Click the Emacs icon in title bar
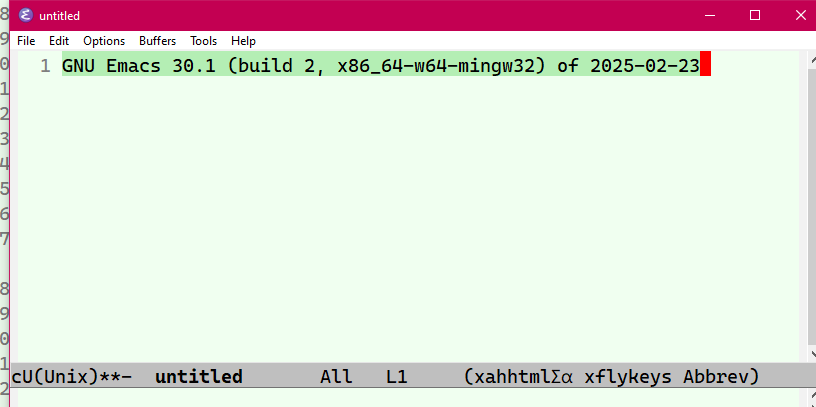Image resolution: width=816 pixels, height=407 pixels. tap(26, 16)
